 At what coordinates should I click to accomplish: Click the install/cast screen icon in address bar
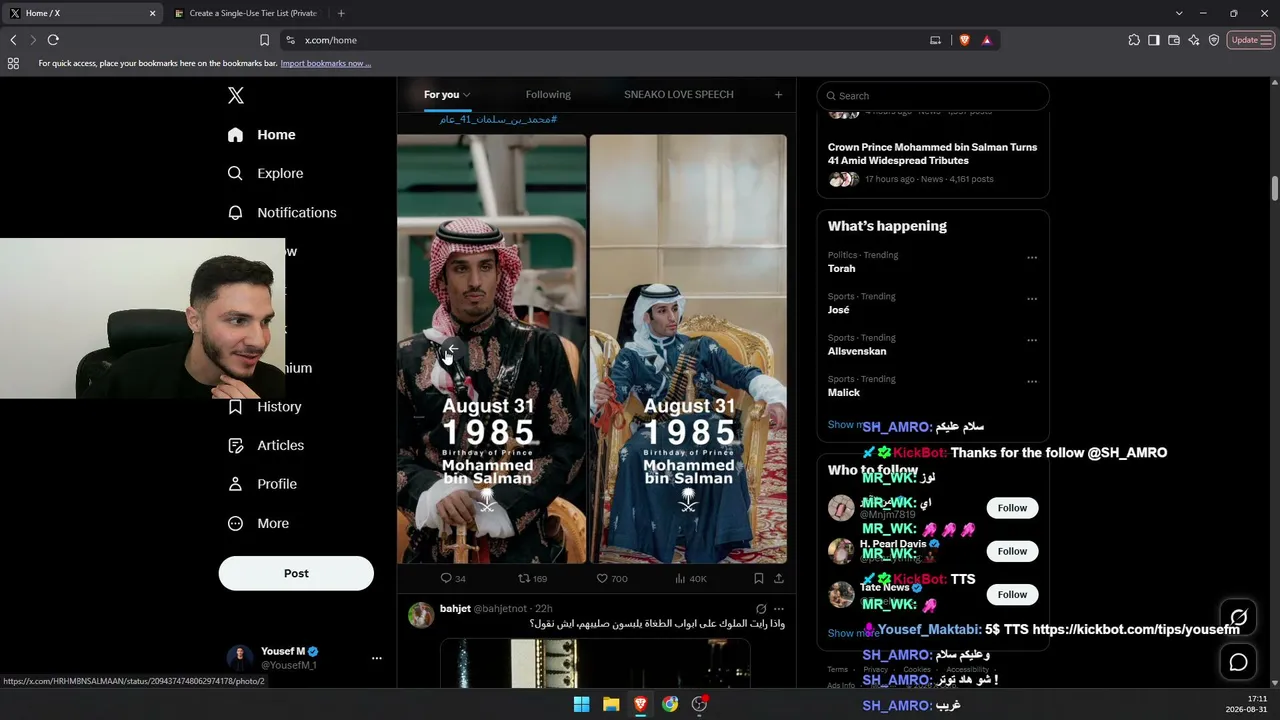click(x=935, y=40)
